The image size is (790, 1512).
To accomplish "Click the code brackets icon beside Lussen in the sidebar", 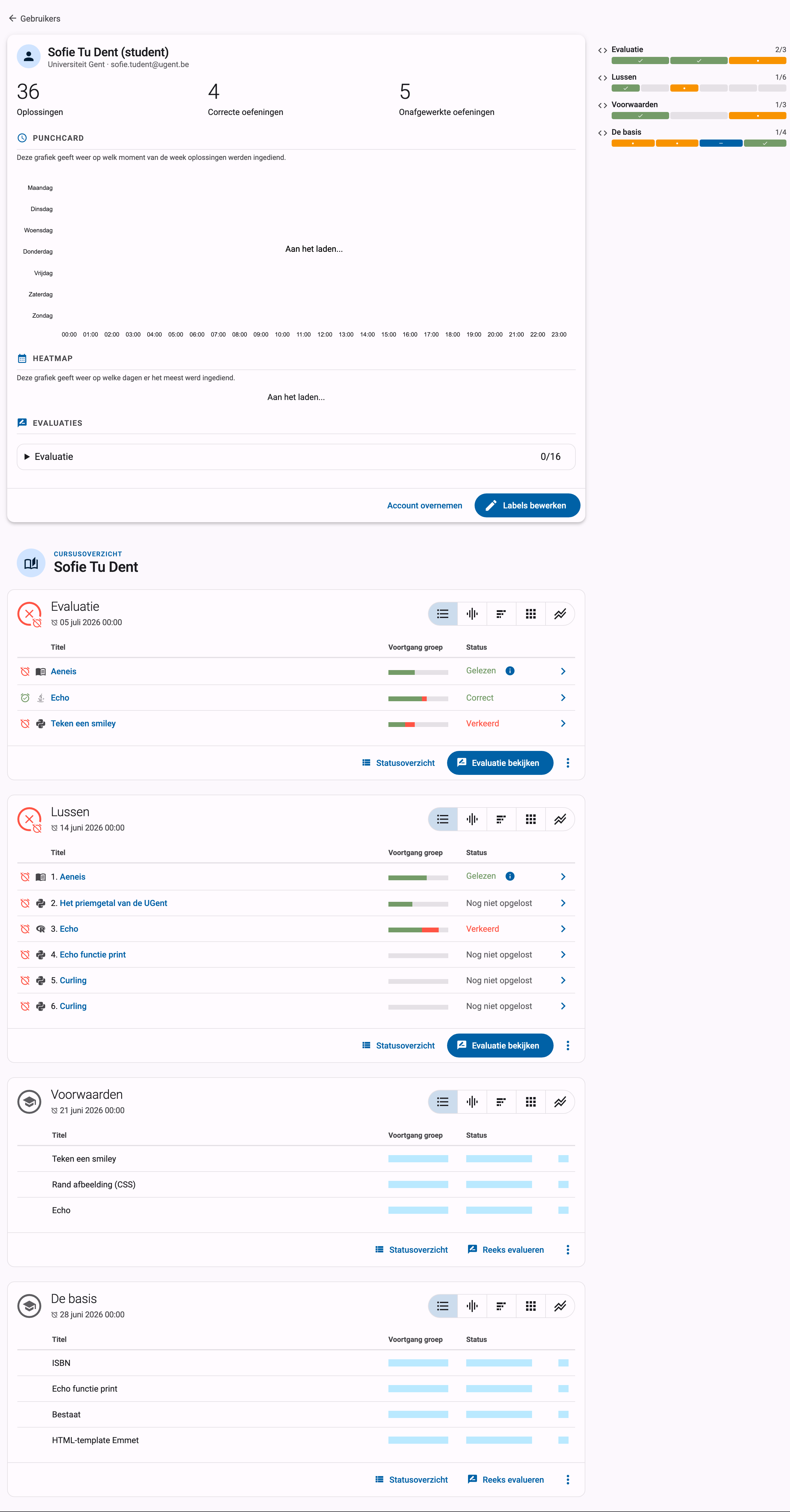I will click(x=602, y=78).
